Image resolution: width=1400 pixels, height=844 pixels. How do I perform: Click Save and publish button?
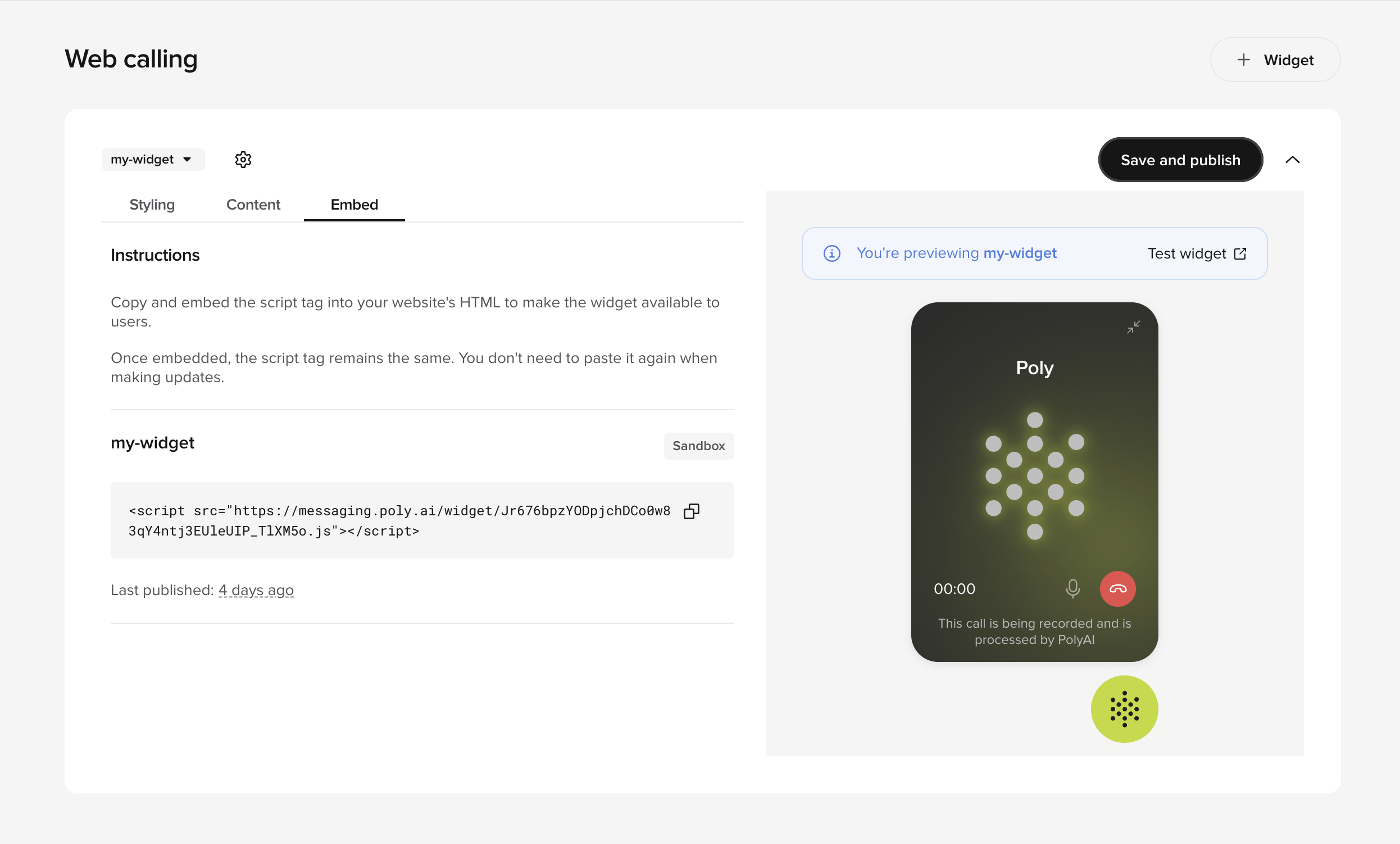pyautogui.click(x=1181, y=160)
